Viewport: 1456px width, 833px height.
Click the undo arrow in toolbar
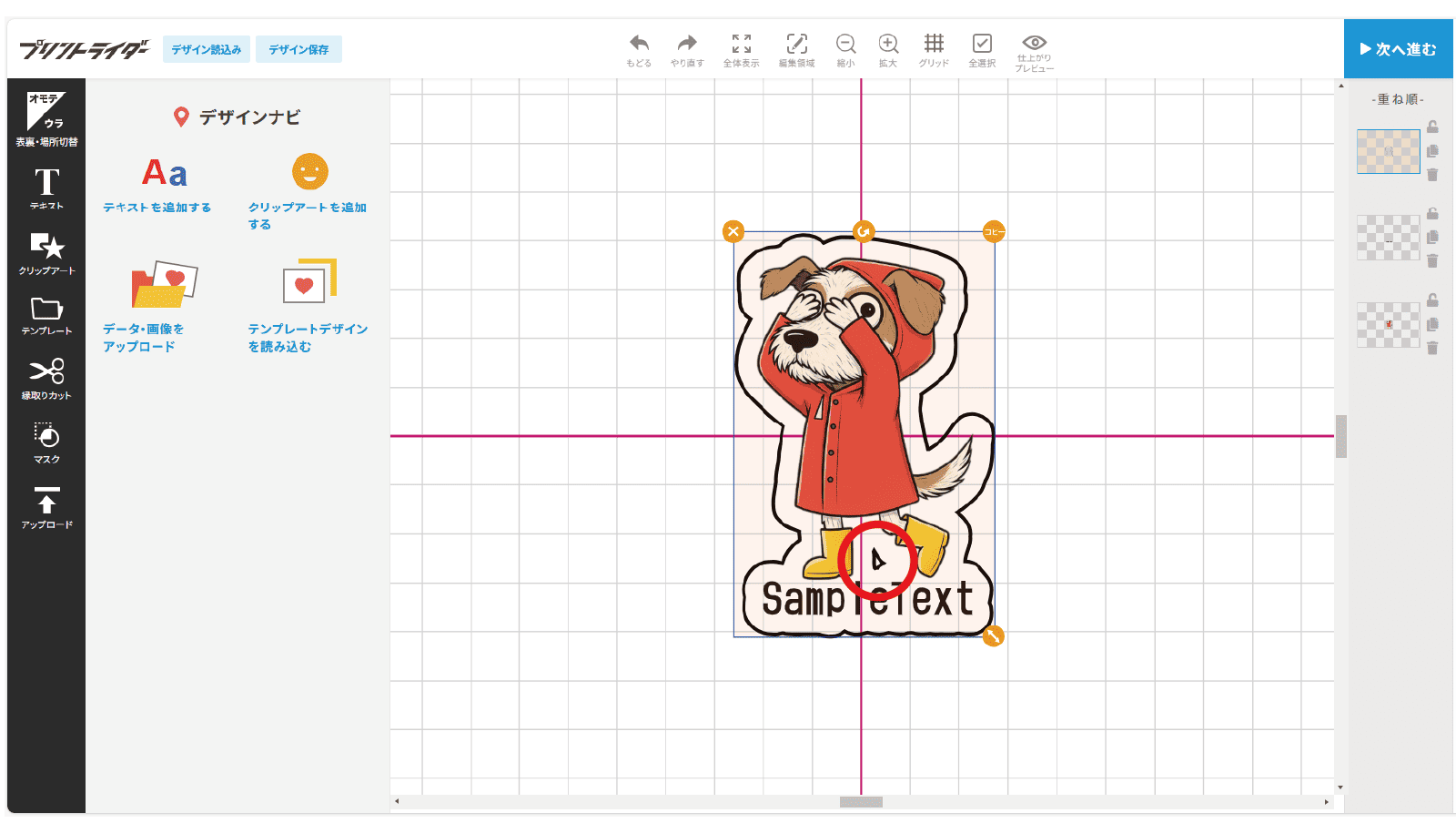639,49
